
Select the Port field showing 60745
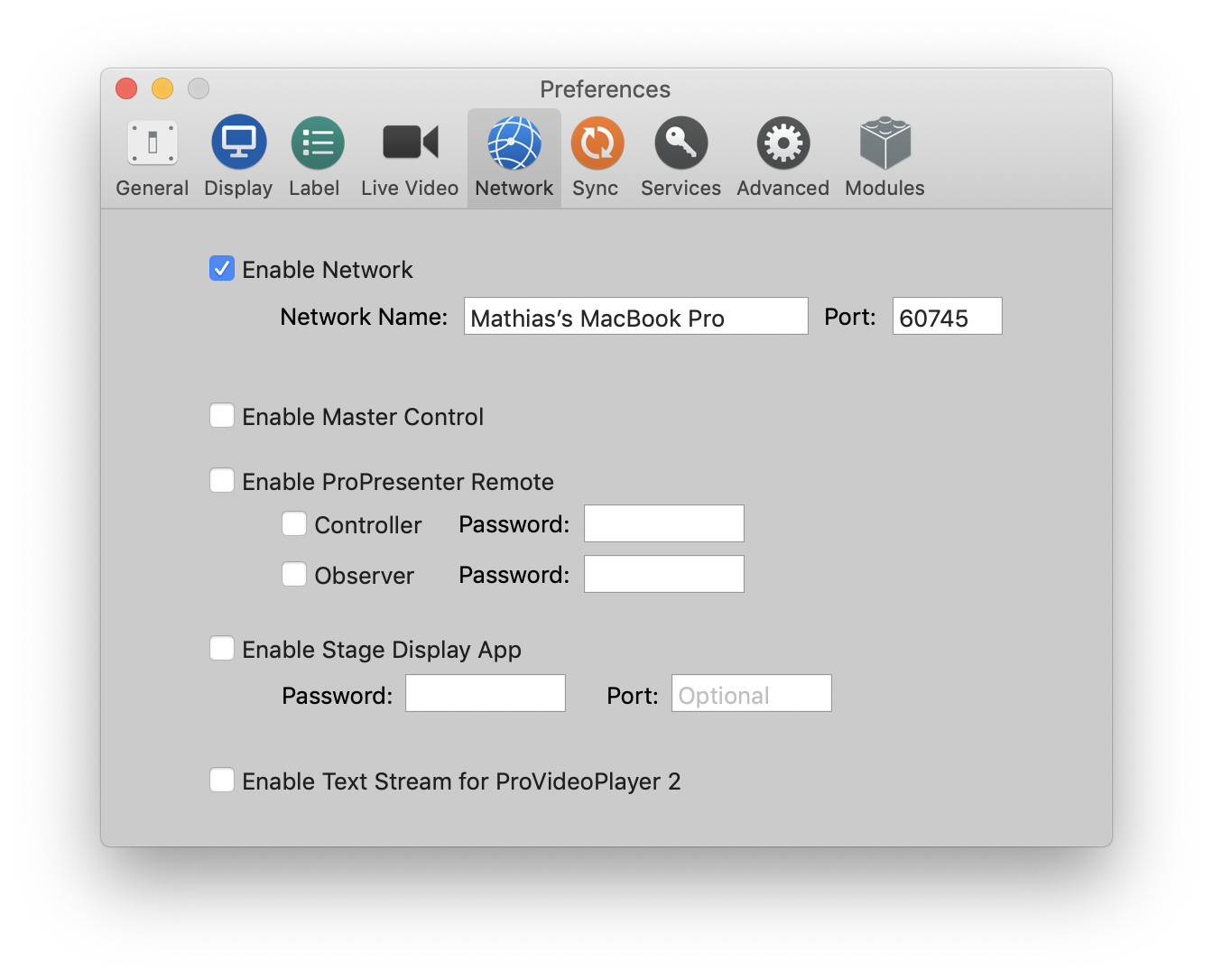pos(946,316)
